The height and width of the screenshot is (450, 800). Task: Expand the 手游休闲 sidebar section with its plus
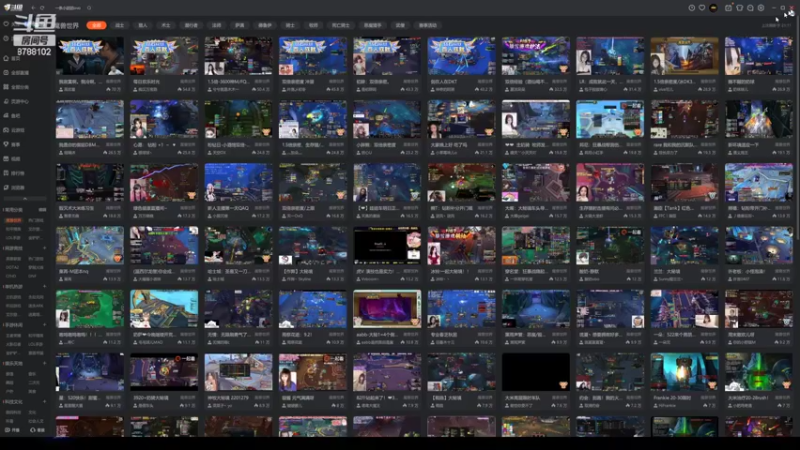44,324
